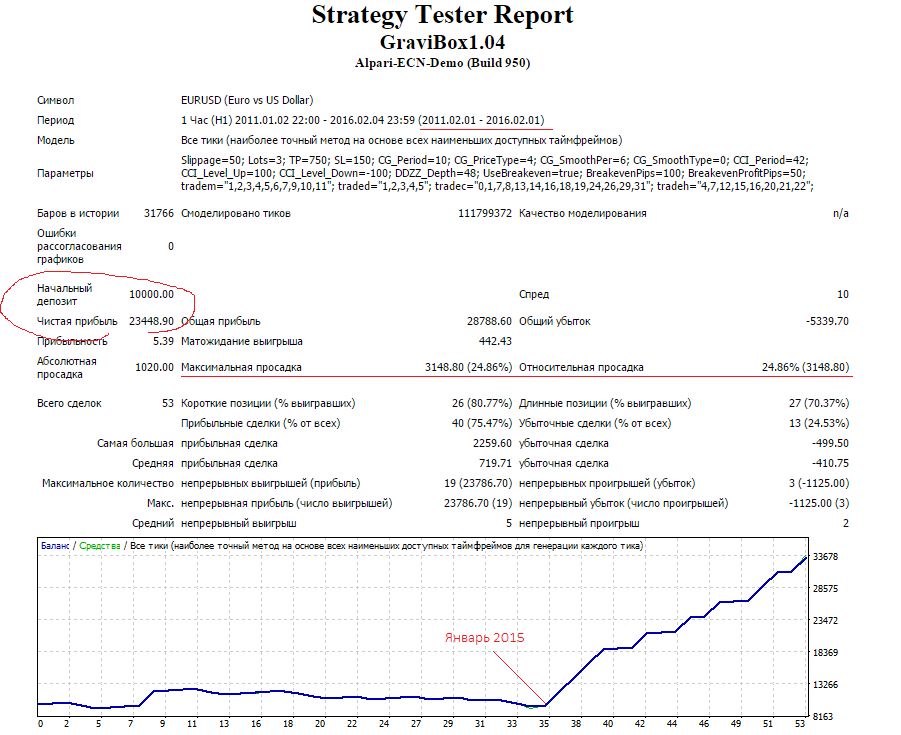The height and width of the screenshot is (735, 901).
Task: Click the average loss trade value -410.75
Action: click(830, 464)
